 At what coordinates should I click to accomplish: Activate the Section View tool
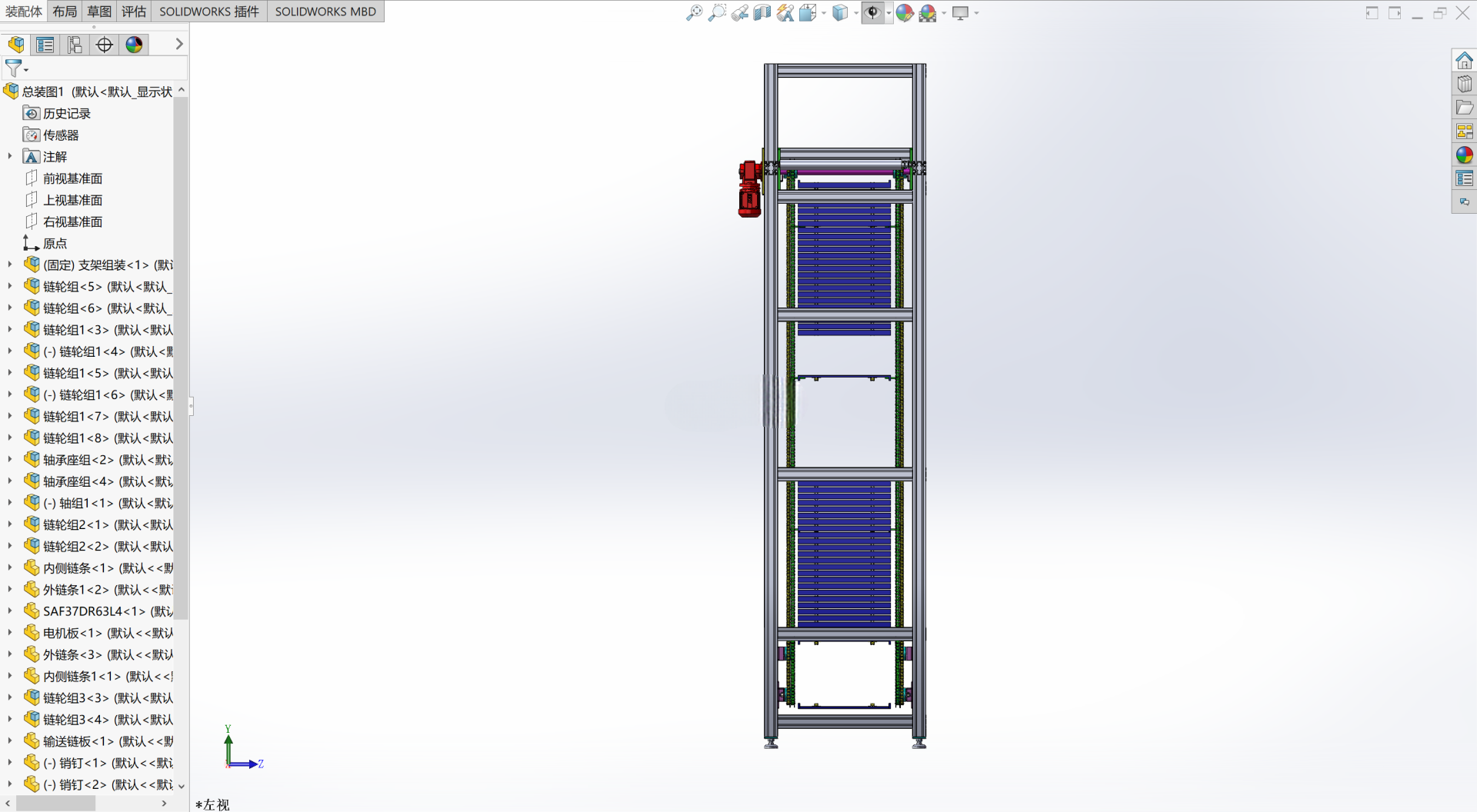(x=762, y=12)
